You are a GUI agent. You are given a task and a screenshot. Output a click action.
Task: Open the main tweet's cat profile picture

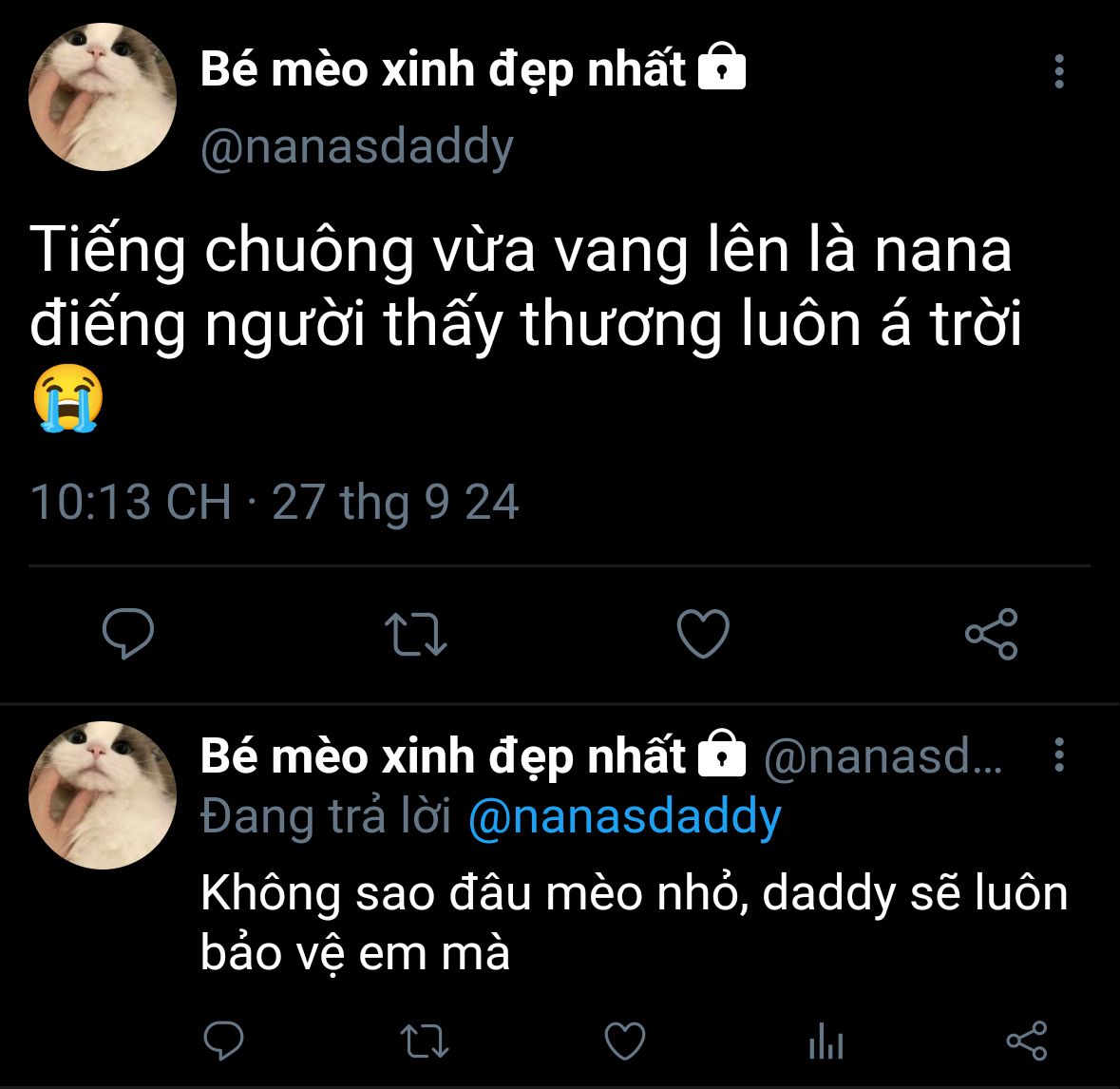pyautogui.click(x=103, y=97)
